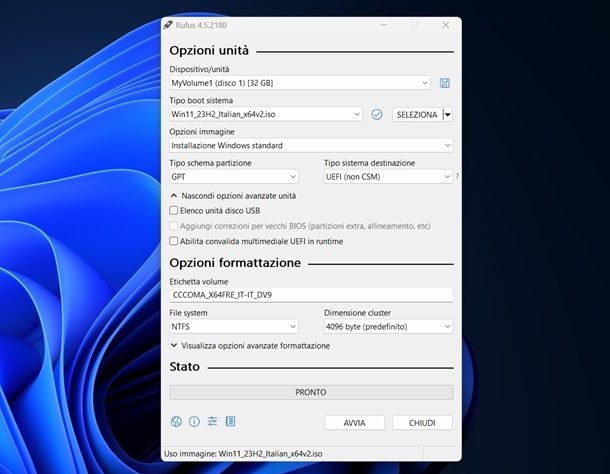Viewport: 610px width, 474px height.
Task: Open the log viewer icon
Action: [x=230, y=421]
